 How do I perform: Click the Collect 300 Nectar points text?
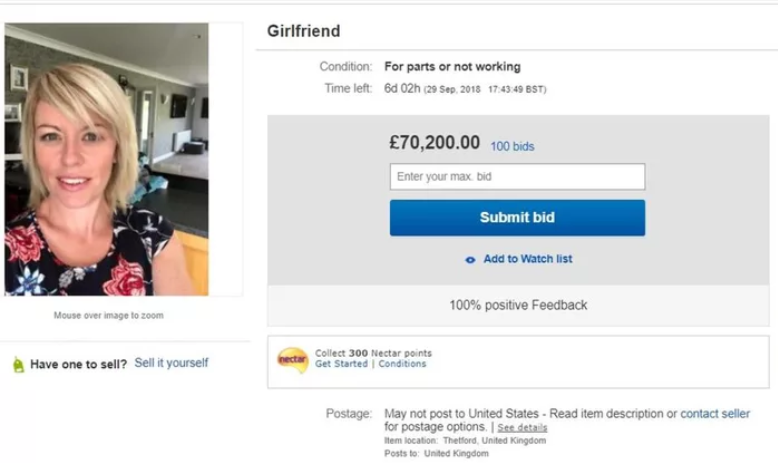(x=373, y=353)
